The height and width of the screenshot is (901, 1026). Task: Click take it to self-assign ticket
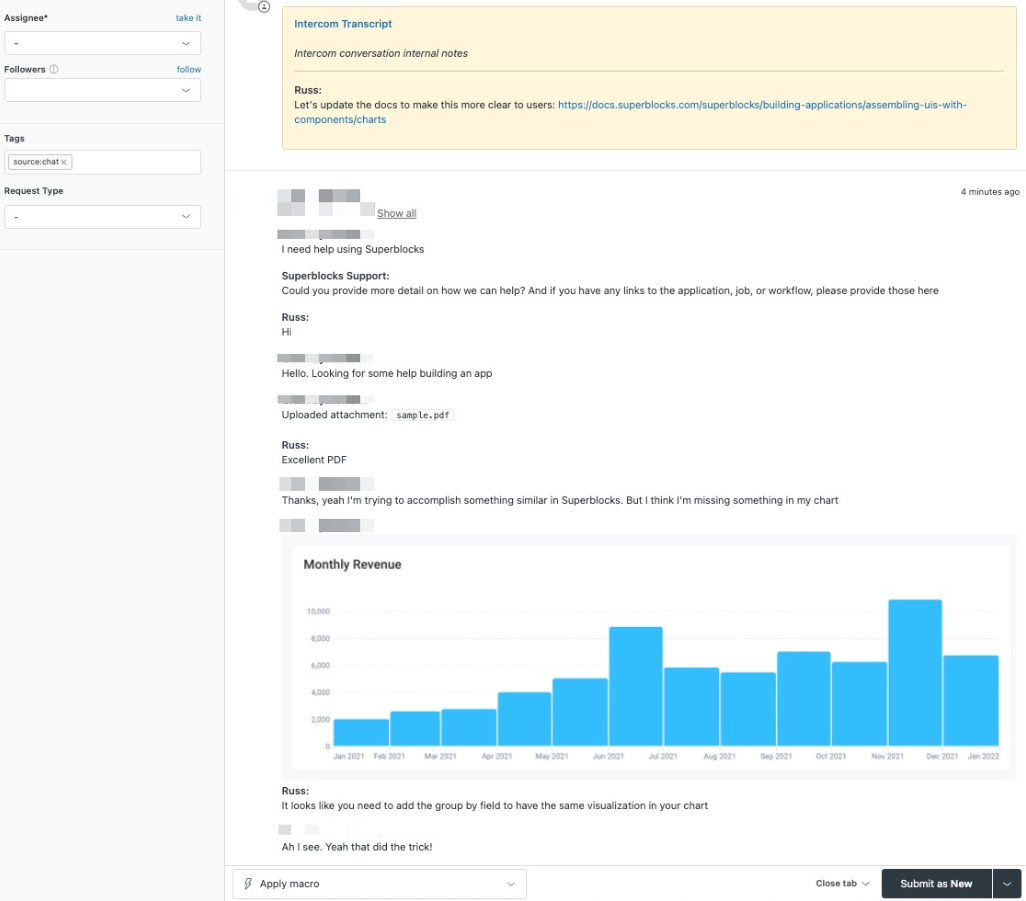[x=188, y=17]
